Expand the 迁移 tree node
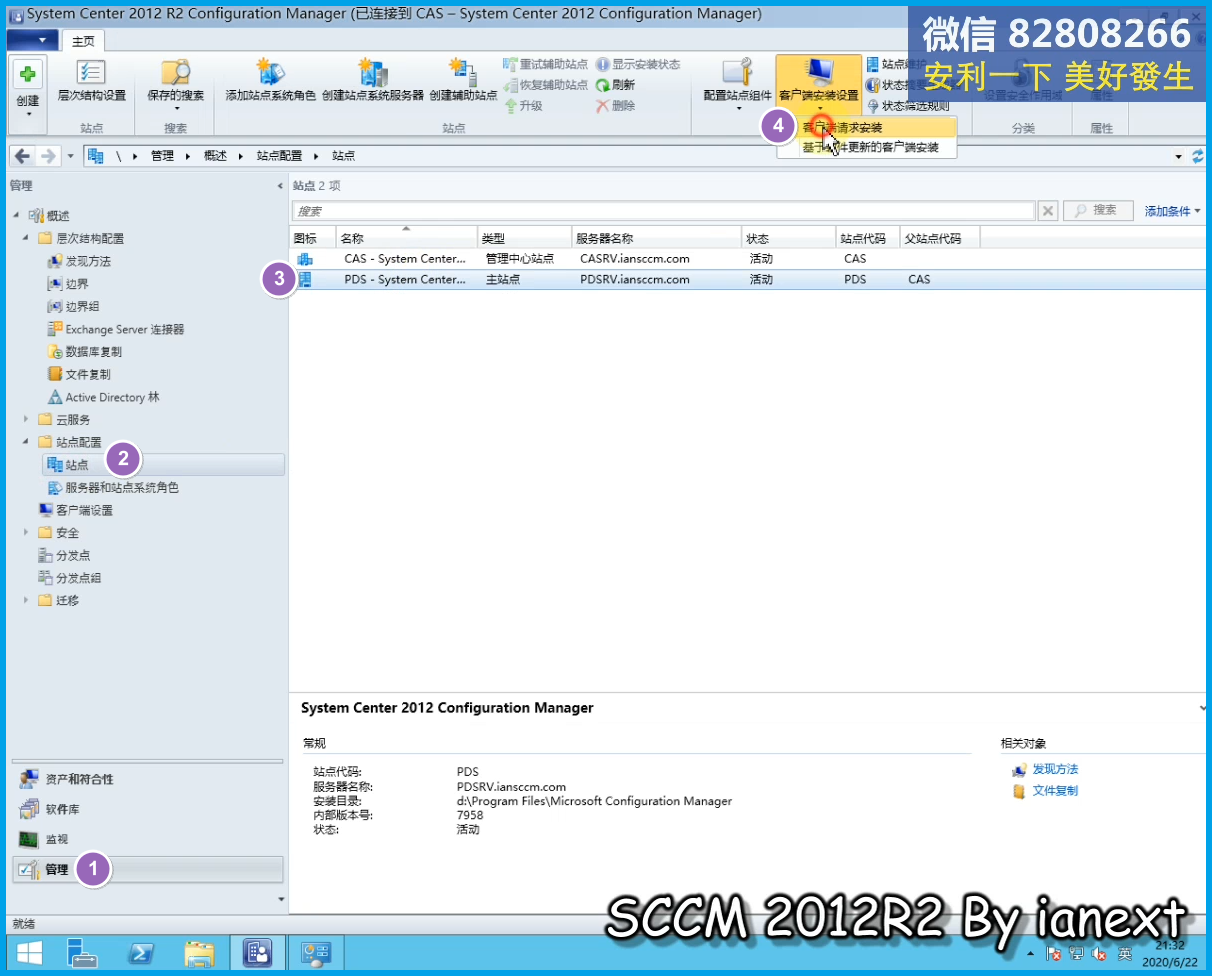Screen dimensions: 1212x976 26,600
